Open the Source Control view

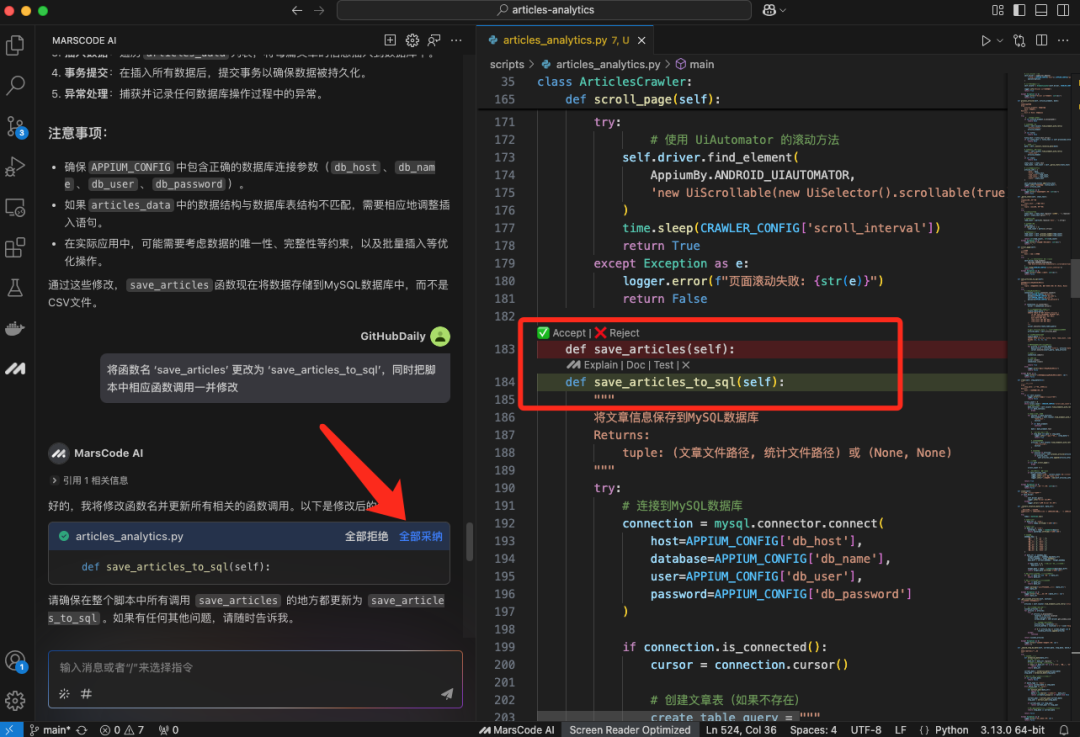[15, 127]
